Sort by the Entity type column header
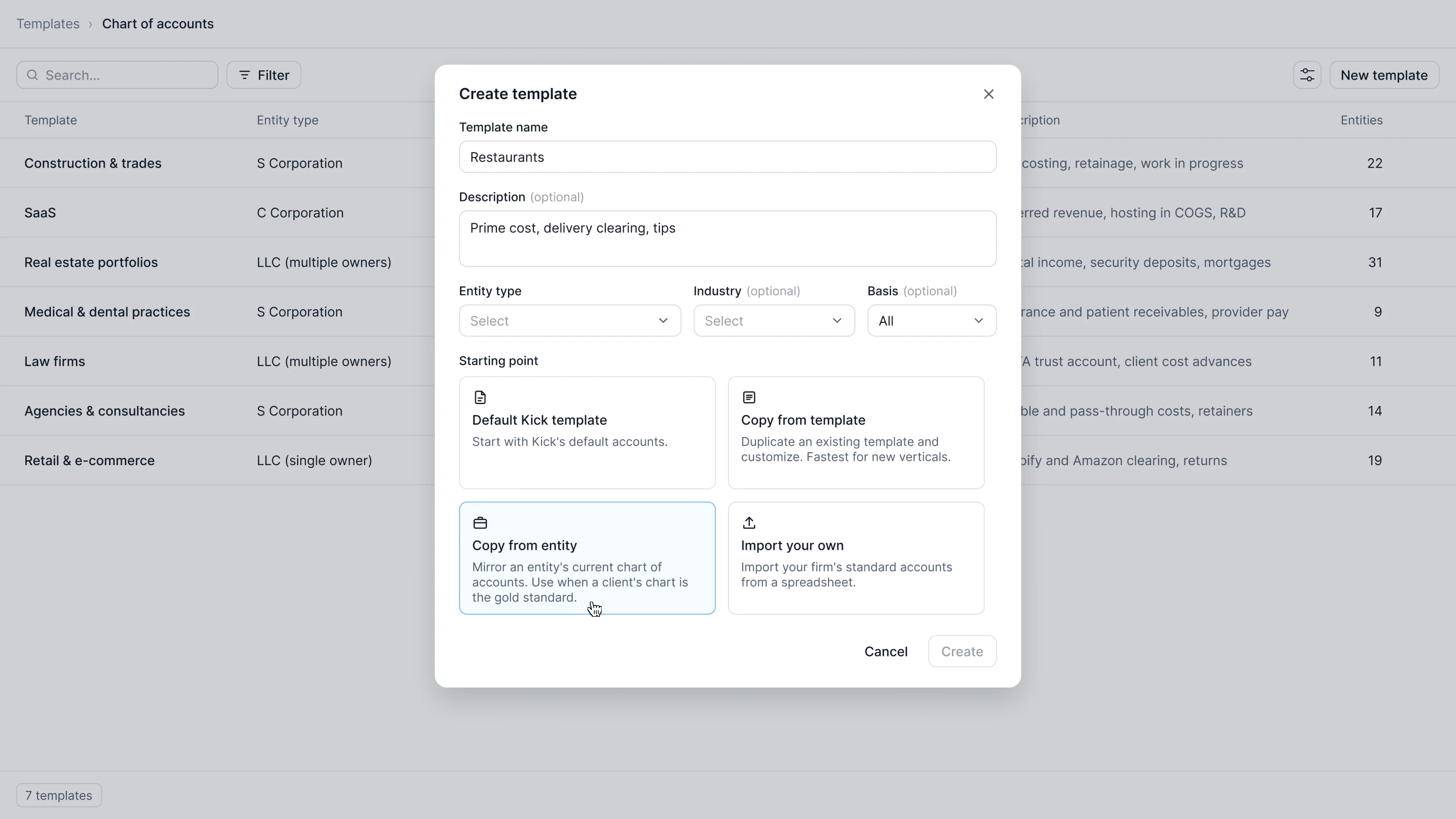The height and width of the screenshot is (819, 1456). coord(287,120)
